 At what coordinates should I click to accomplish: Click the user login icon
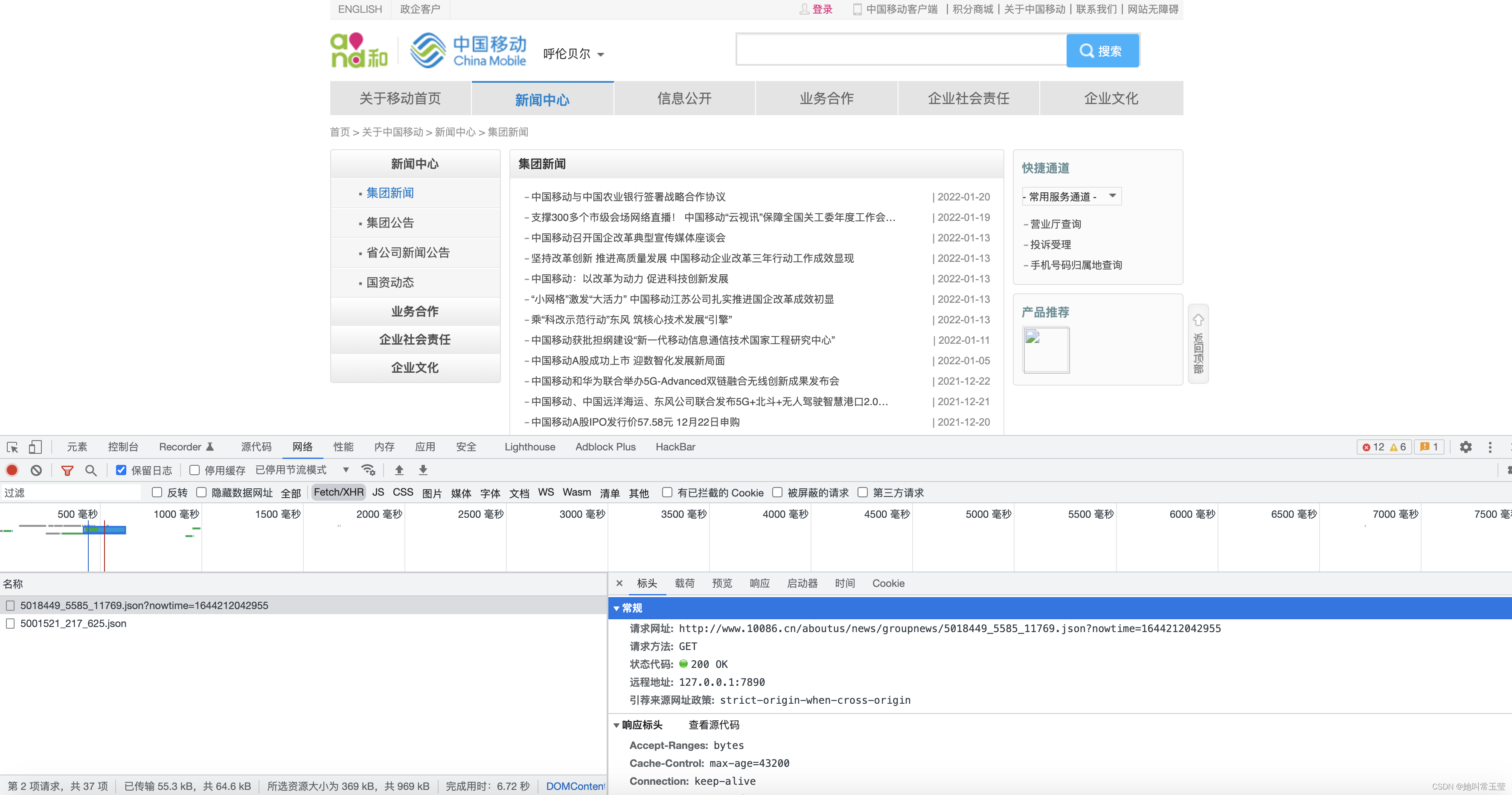804,9
